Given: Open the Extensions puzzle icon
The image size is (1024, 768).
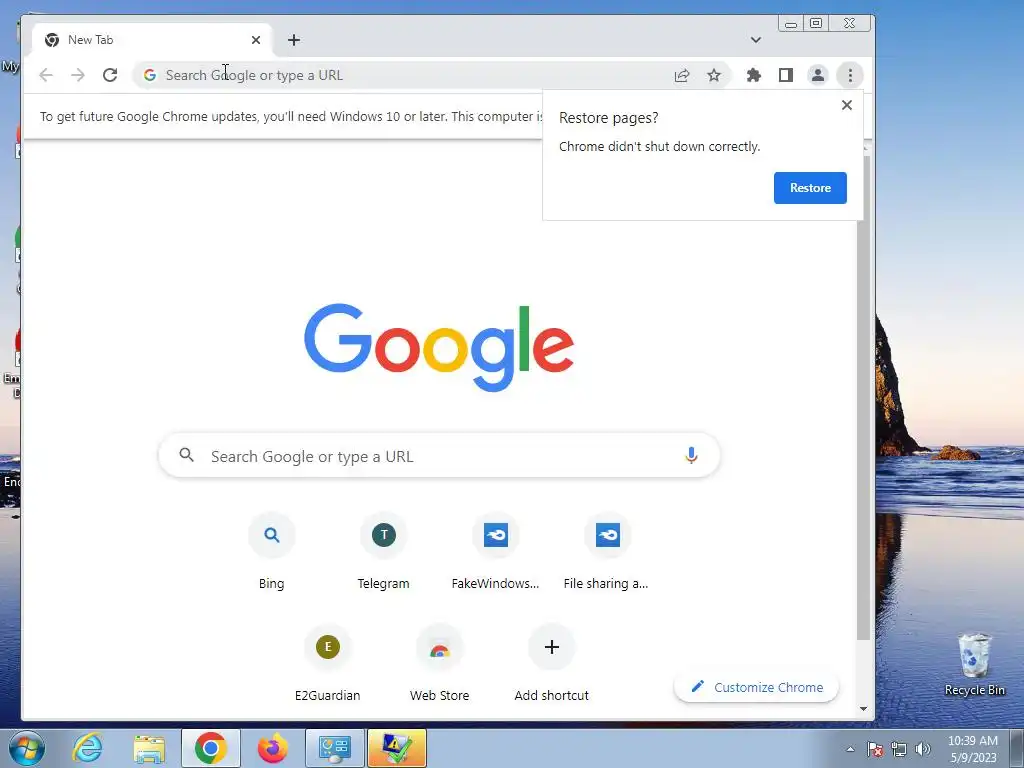Looking at the screenshot, I should tap(754, 75).
